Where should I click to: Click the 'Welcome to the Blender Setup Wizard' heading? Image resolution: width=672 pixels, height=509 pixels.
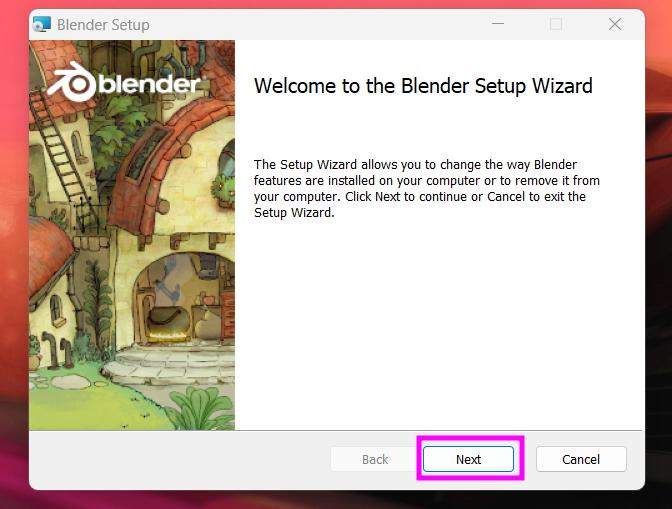click(423, 86)
